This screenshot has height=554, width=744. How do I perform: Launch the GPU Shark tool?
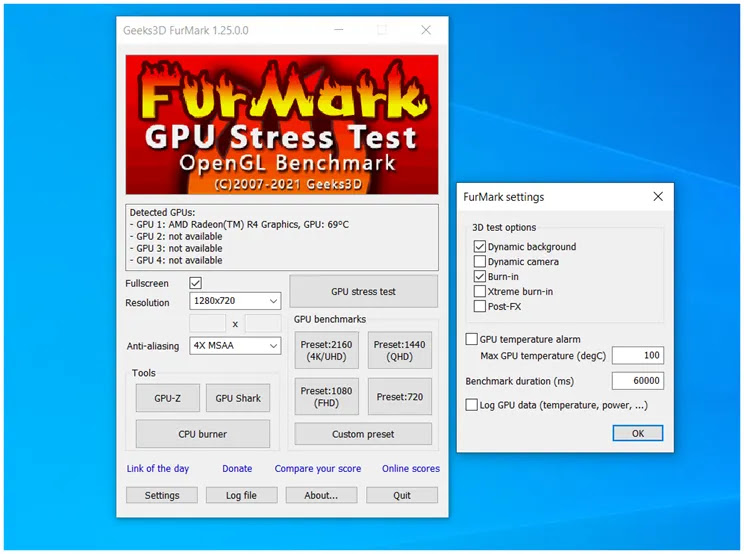[238, 398]
